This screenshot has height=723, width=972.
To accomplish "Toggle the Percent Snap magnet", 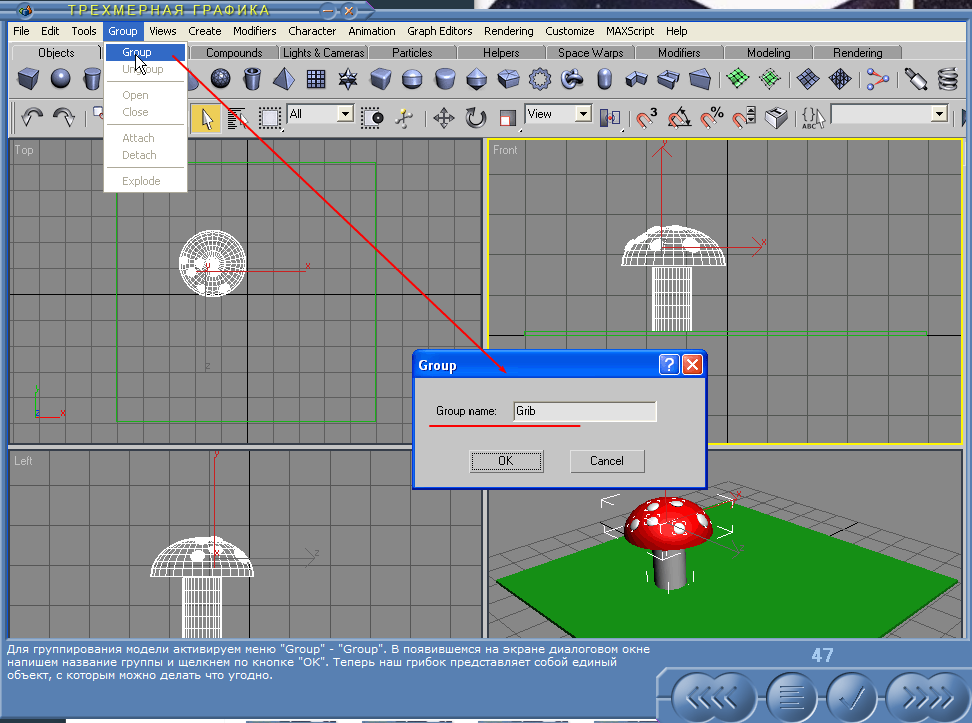I will click(x=712, y=117).
